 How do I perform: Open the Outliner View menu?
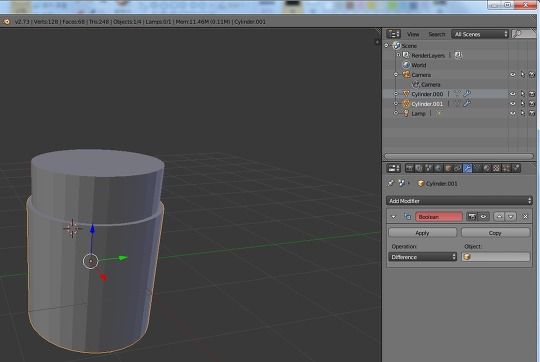(413, 34)
